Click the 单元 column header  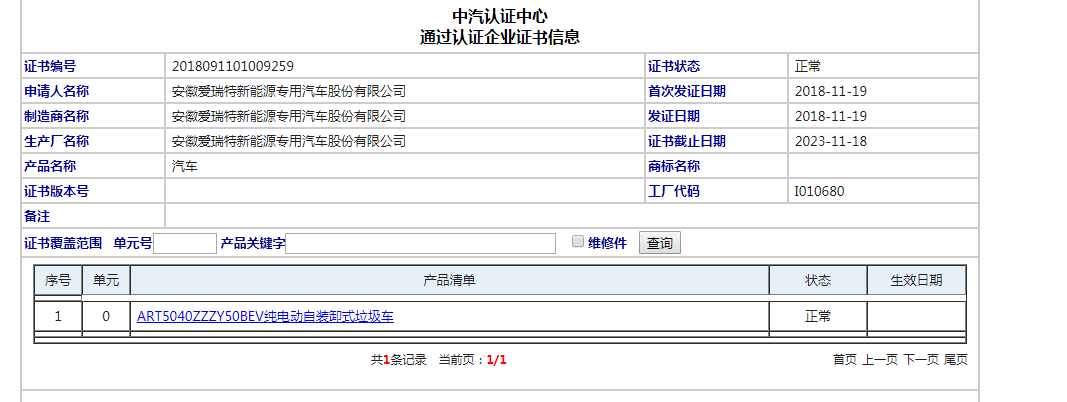pos(106,281)
